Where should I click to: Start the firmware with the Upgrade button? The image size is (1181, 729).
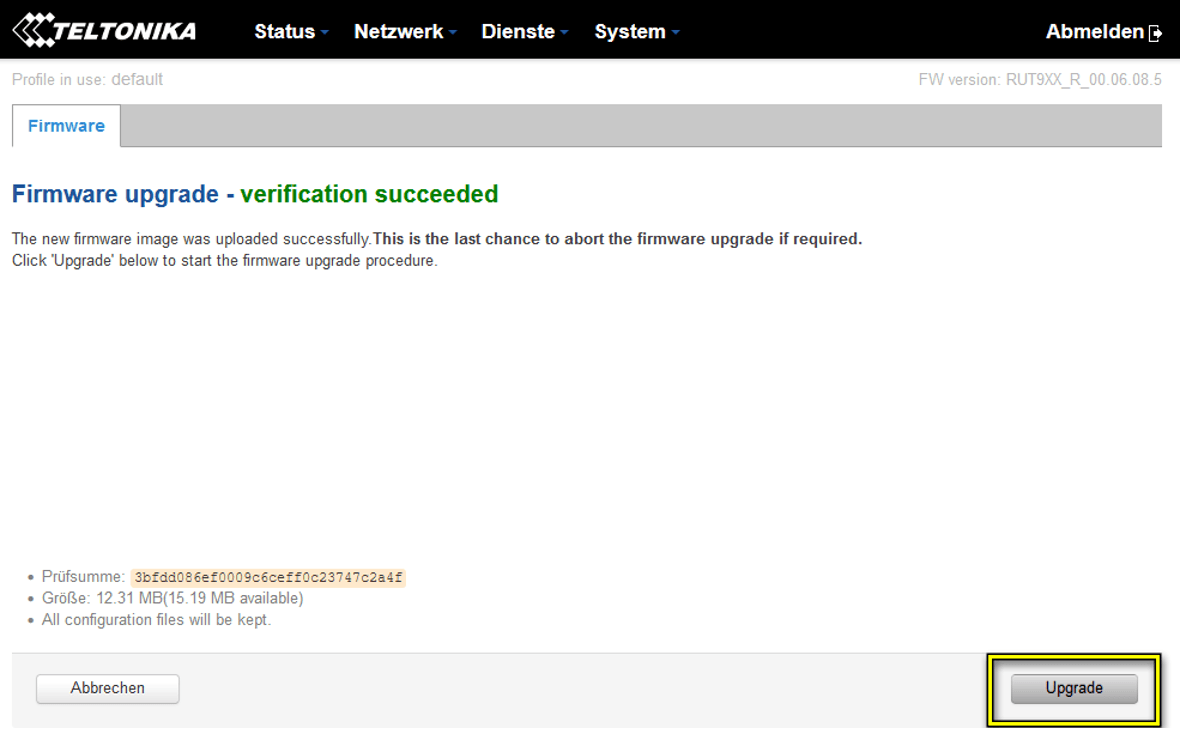(1074, 688)
